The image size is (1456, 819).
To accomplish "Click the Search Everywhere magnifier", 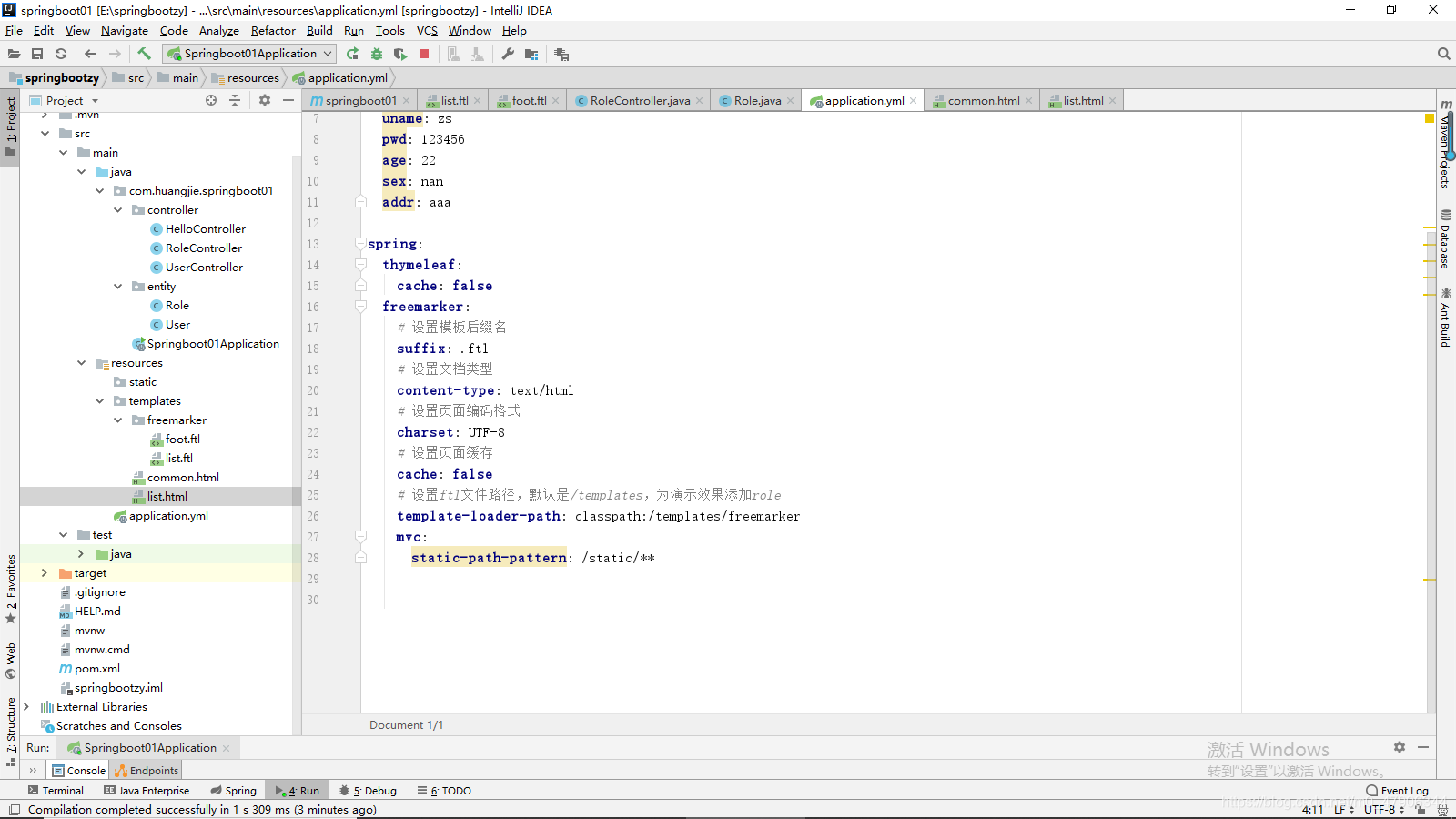I will [1443, 54].
